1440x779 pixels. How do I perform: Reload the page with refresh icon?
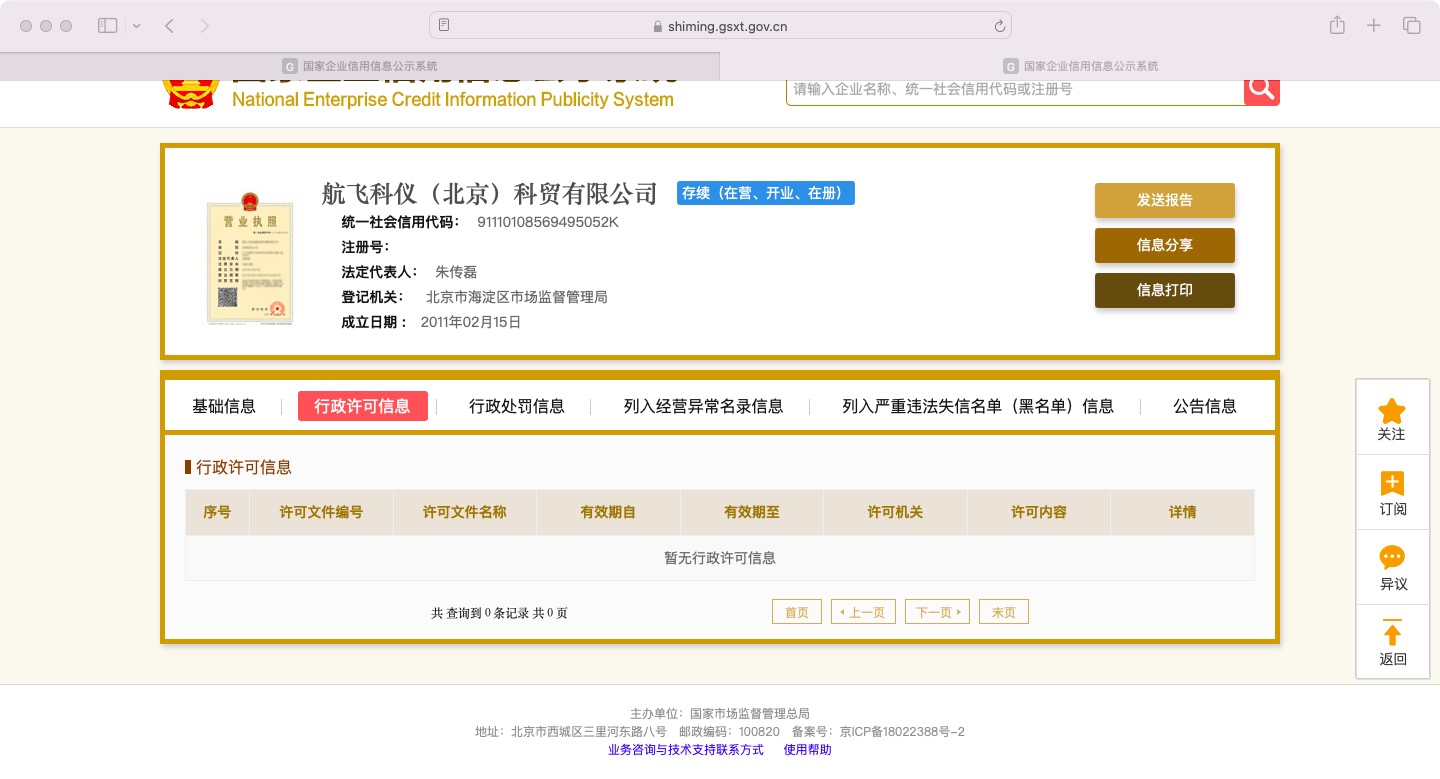(999, 26)
